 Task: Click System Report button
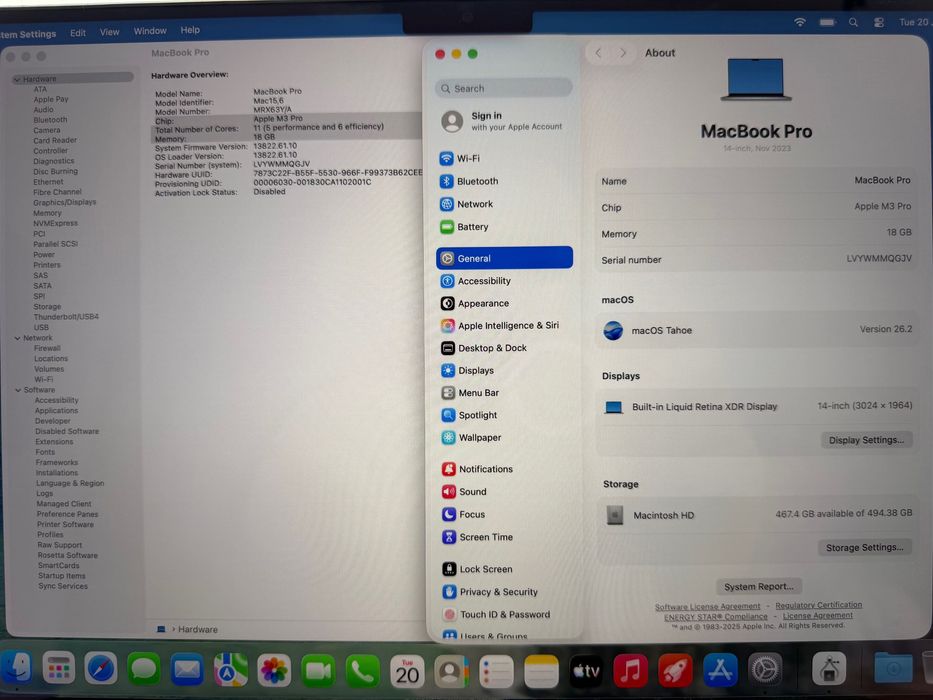tap(759, 586)
